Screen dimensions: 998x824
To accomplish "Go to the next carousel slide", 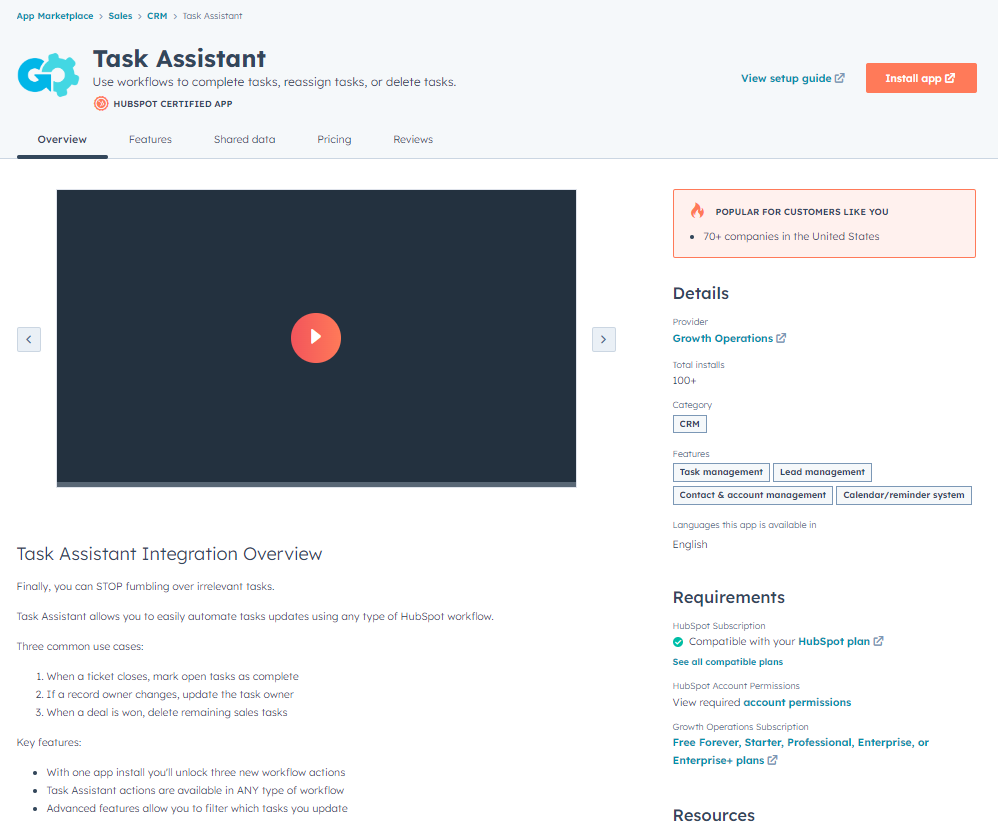I will 603,339.
